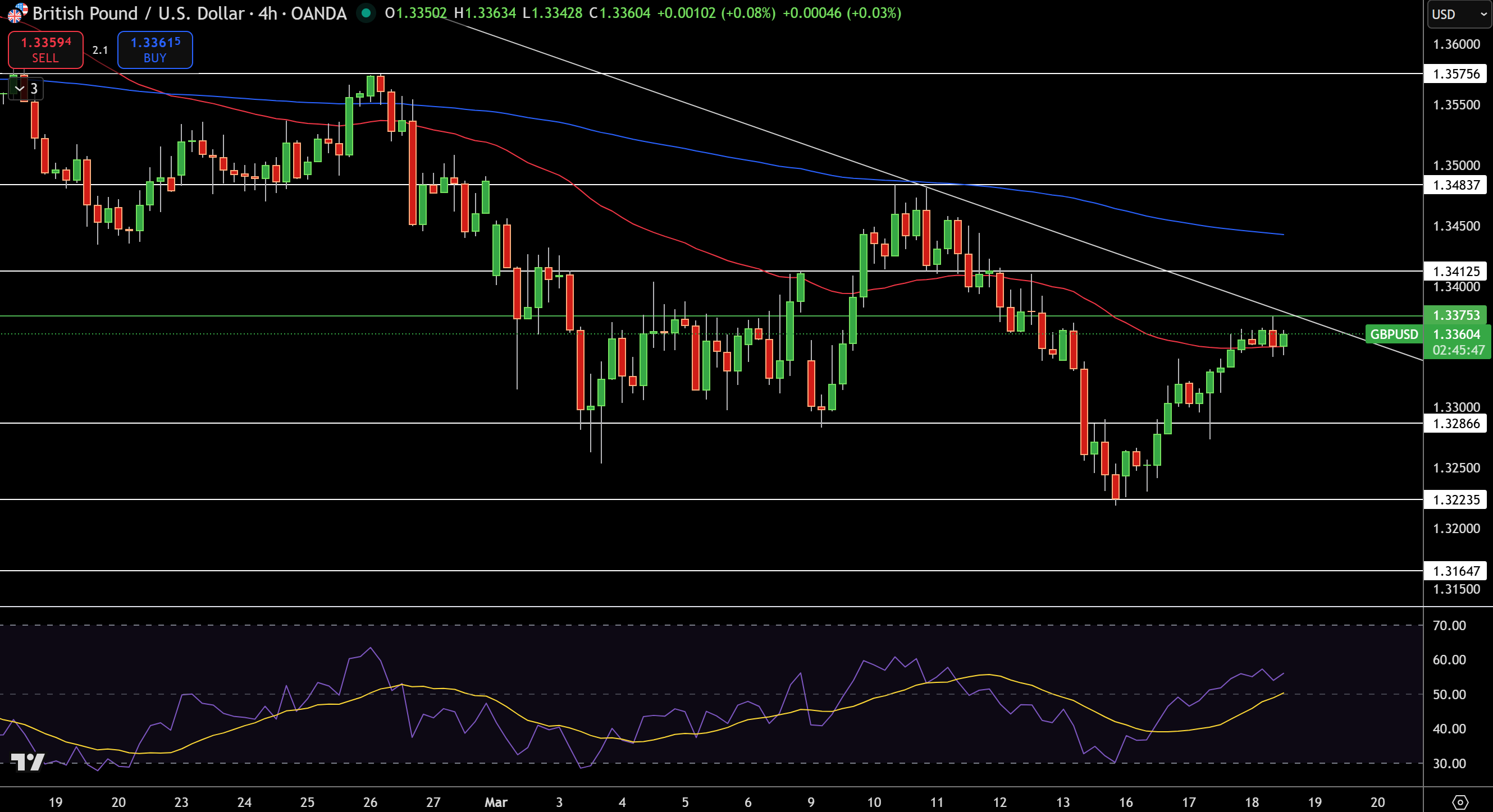Open the USD currency dropdown
Screen dimensions: 1493x812
tap(1458, 14)
